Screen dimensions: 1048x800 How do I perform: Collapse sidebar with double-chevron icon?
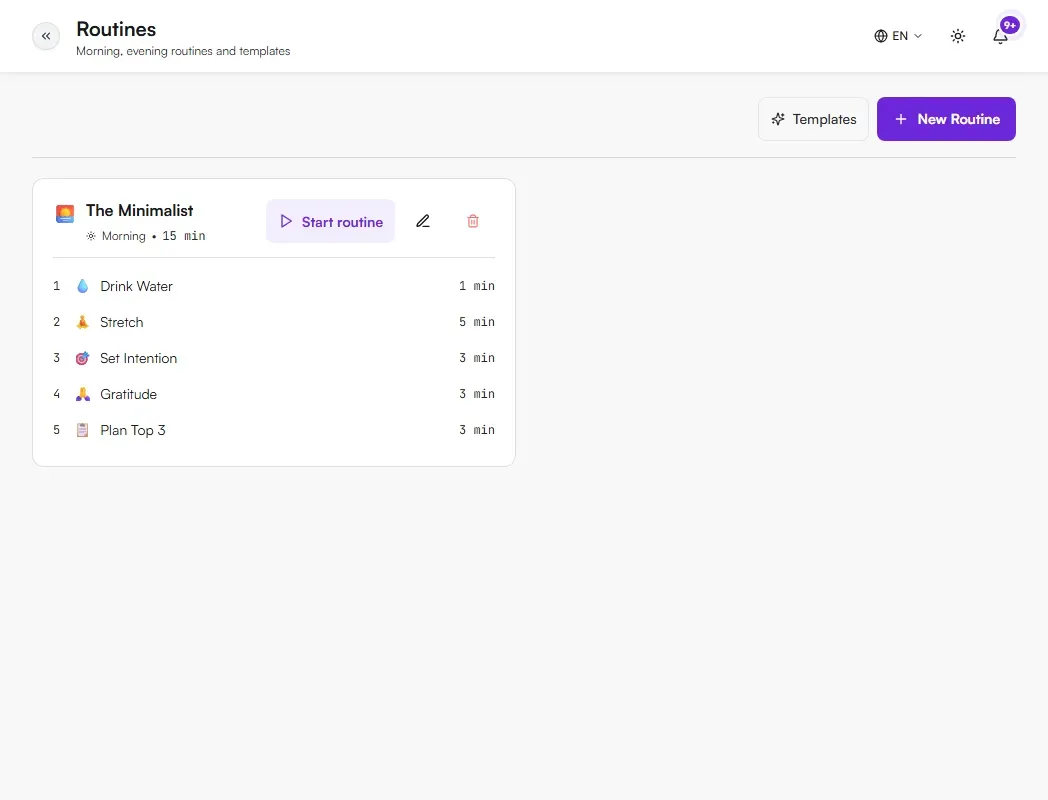46,36
